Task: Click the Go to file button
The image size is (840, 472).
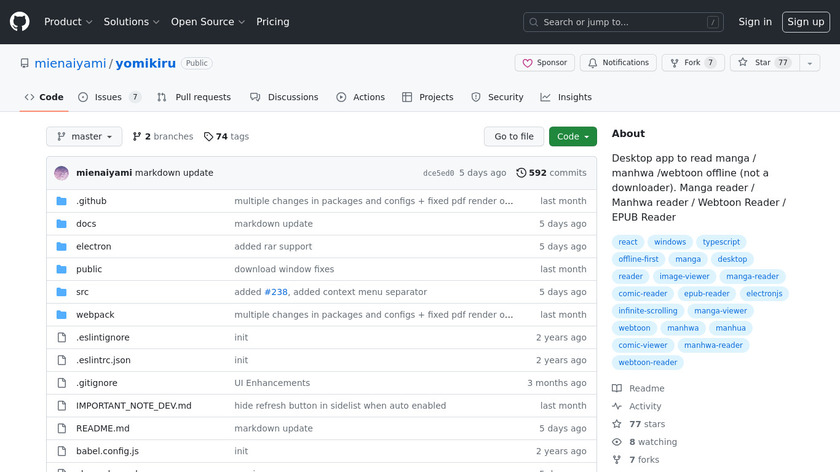Action: [x=514, y=137]
